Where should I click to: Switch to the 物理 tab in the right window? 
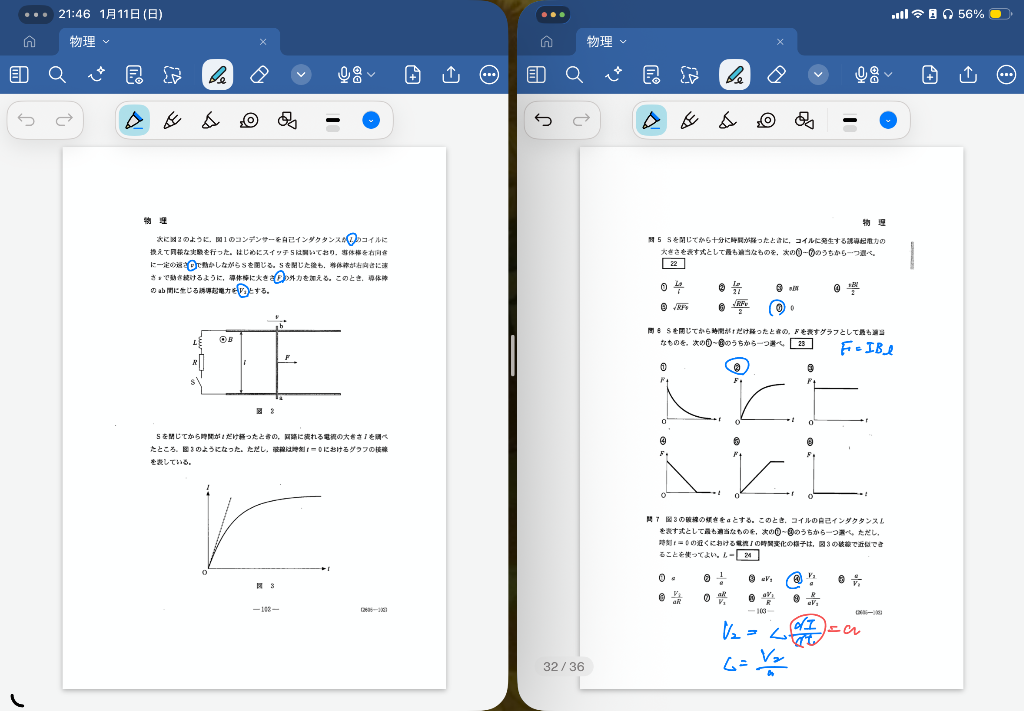pyautogui.click(x=600, y=42)
